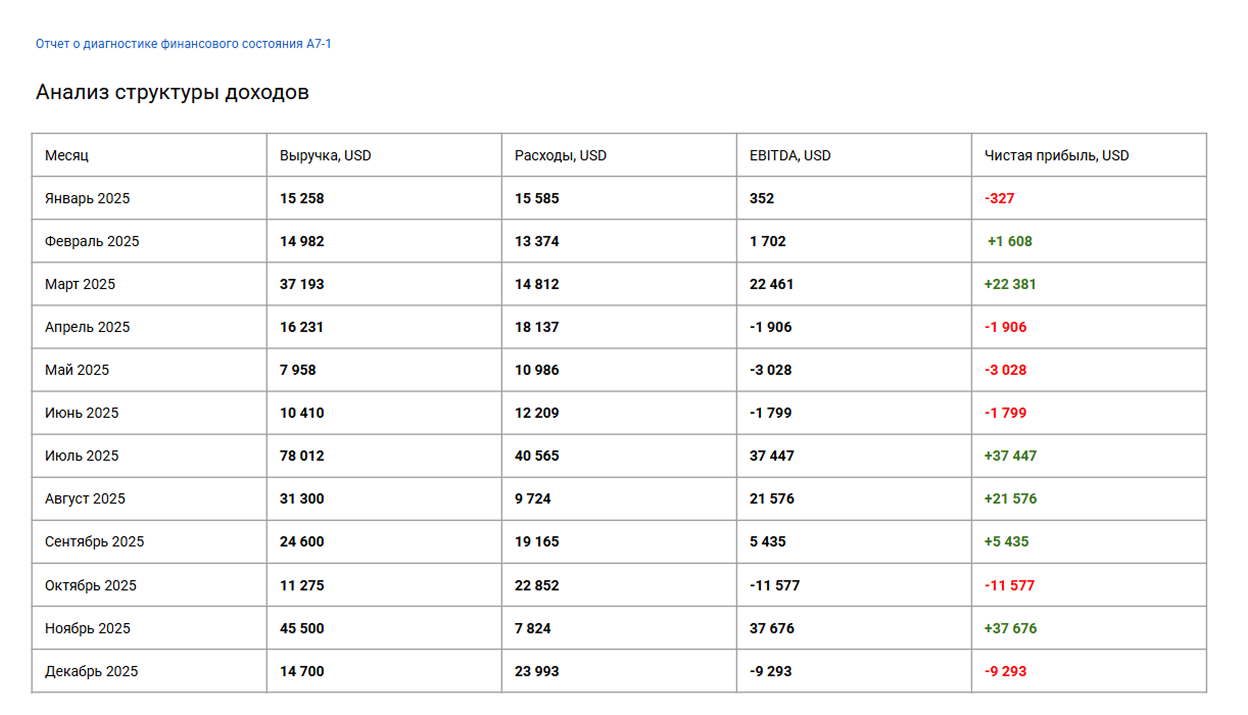This screenshot has width=1248, height=715.
Task: Click July revenue cell 78 012
Action: click(x=302, y=456)
